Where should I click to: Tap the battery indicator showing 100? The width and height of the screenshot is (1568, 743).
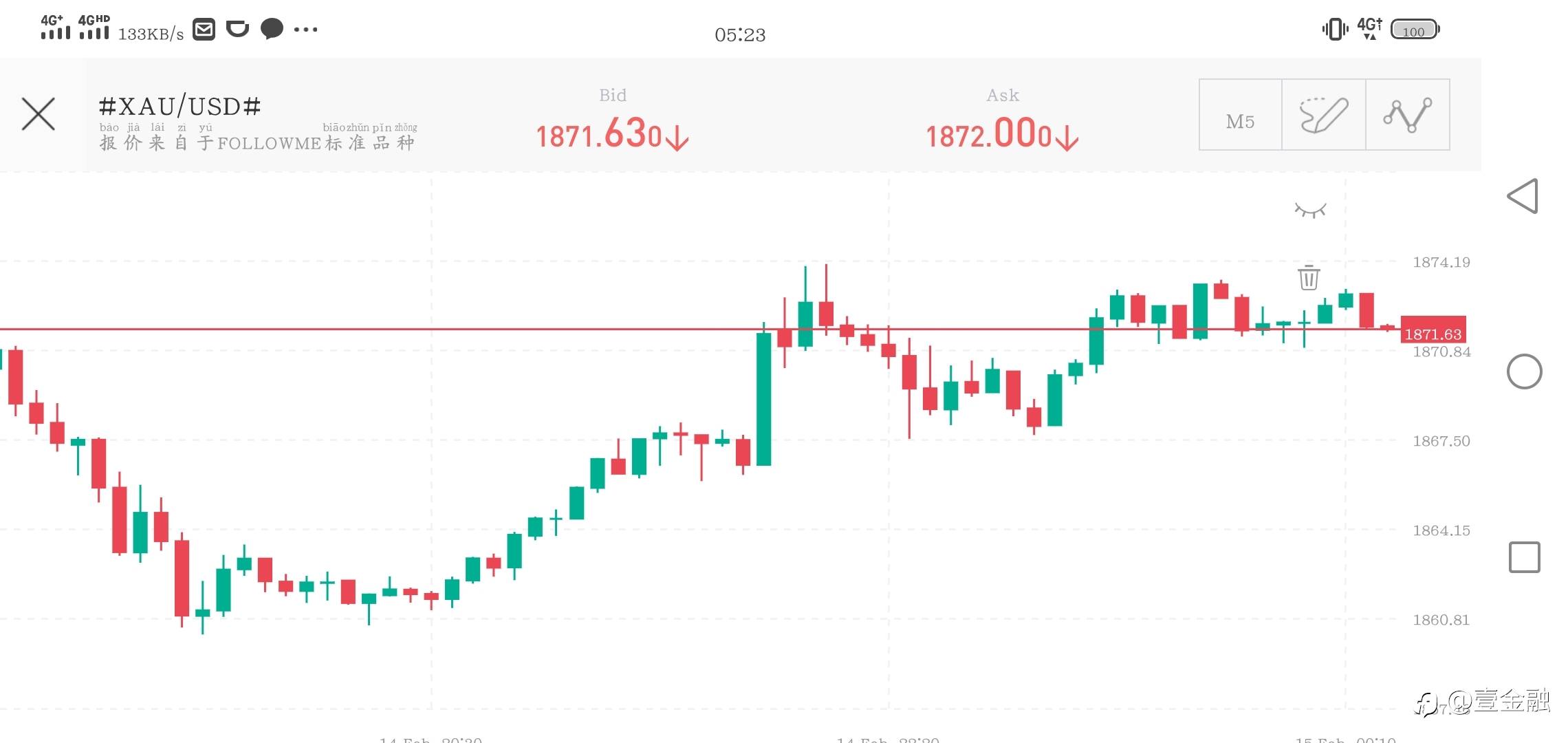tap(1414, 30)
